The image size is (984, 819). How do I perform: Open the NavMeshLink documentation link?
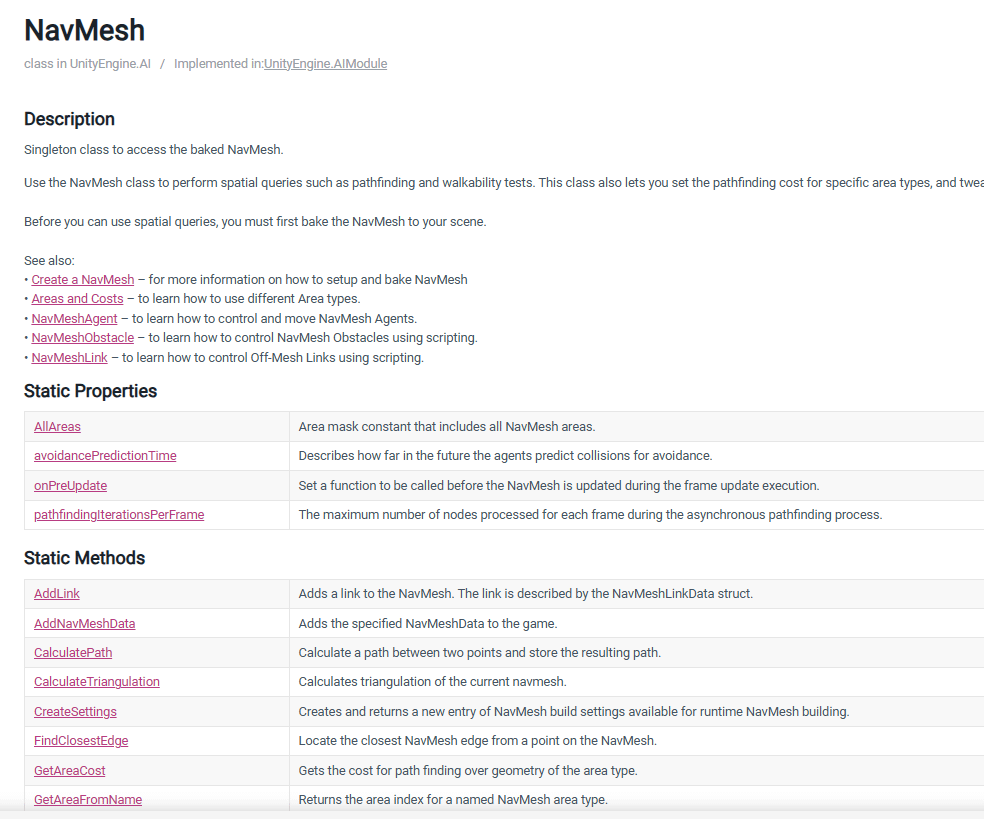click(69, 358)
